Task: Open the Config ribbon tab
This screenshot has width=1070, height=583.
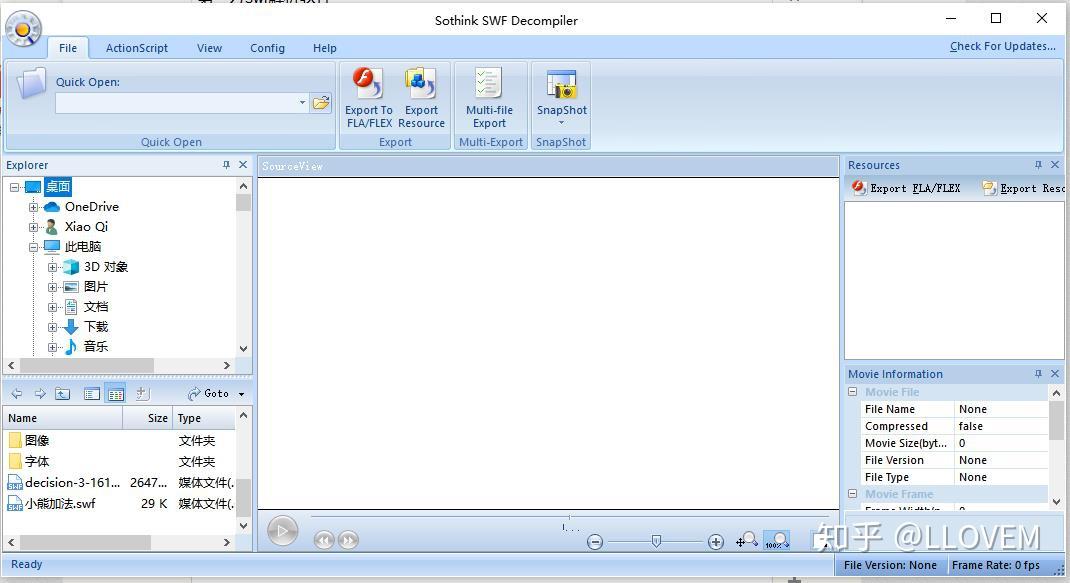Action: click(267, 48)
